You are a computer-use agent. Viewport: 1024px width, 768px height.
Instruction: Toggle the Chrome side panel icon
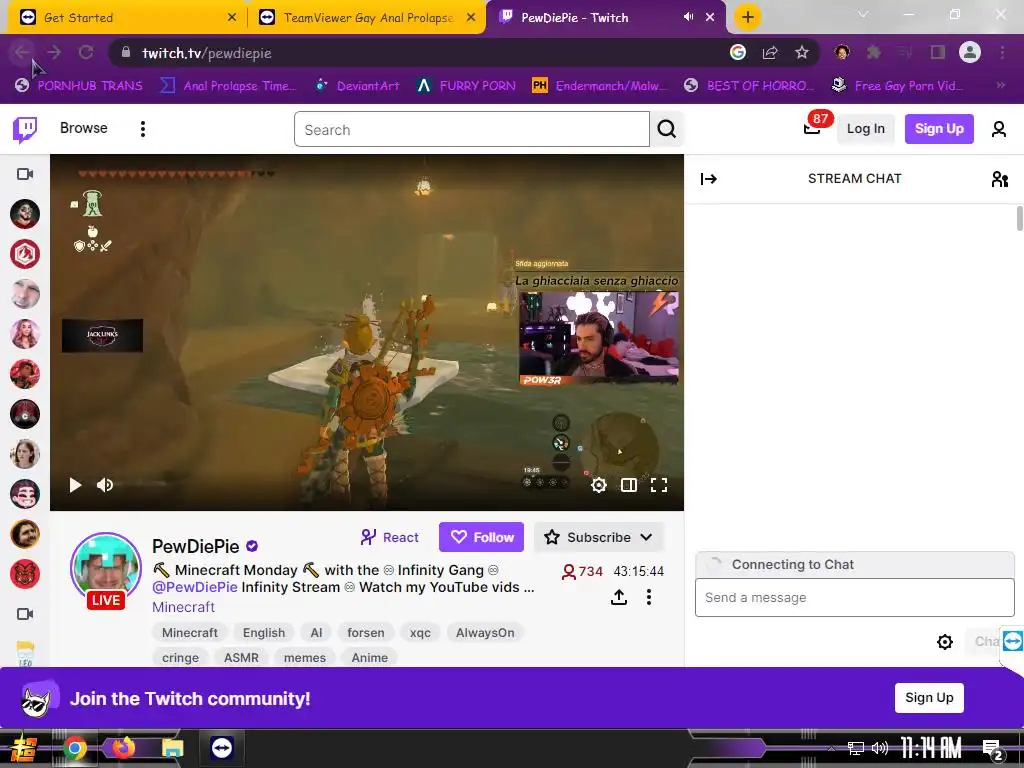coord(938,53)
